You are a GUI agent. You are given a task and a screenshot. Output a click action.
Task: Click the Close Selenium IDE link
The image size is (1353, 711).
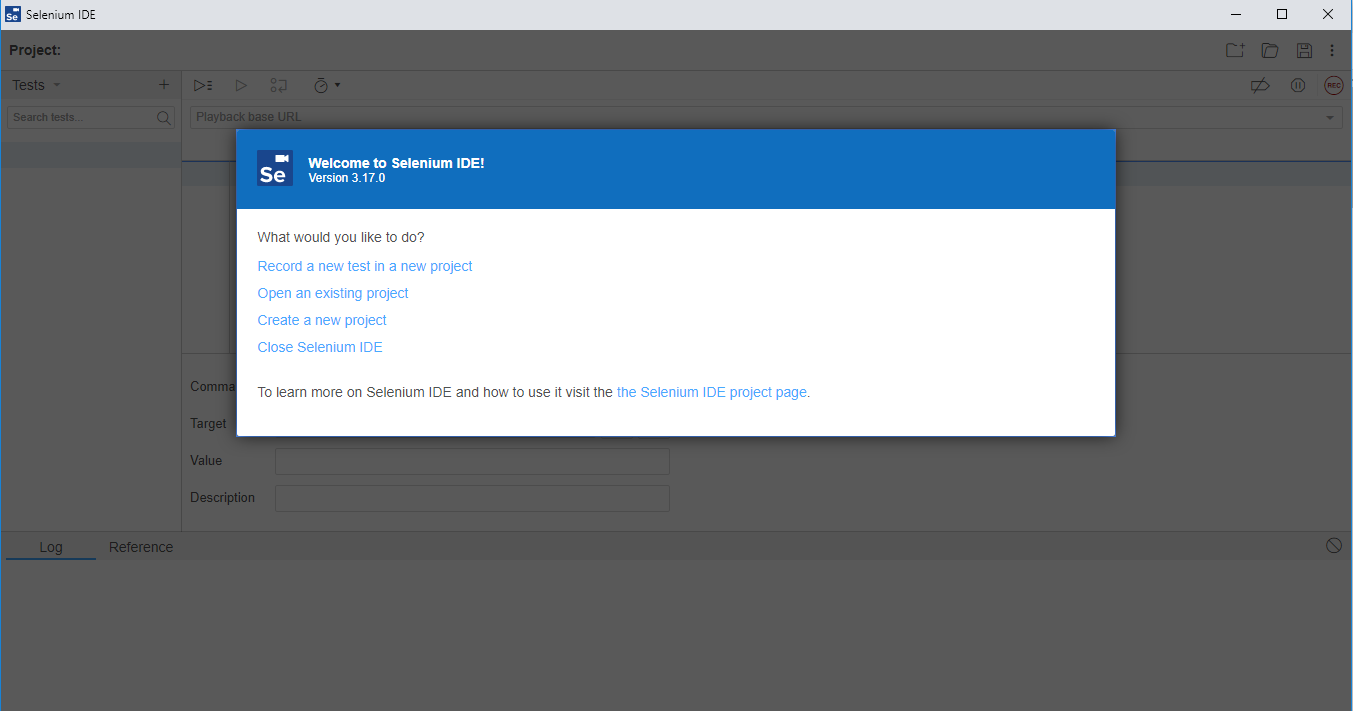pos(320,347)
